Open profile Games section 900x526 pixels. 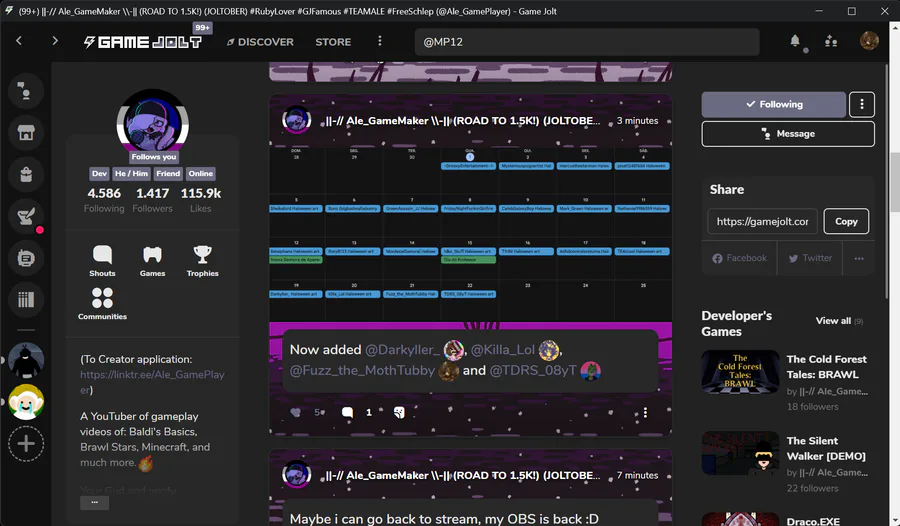[152, 261]
